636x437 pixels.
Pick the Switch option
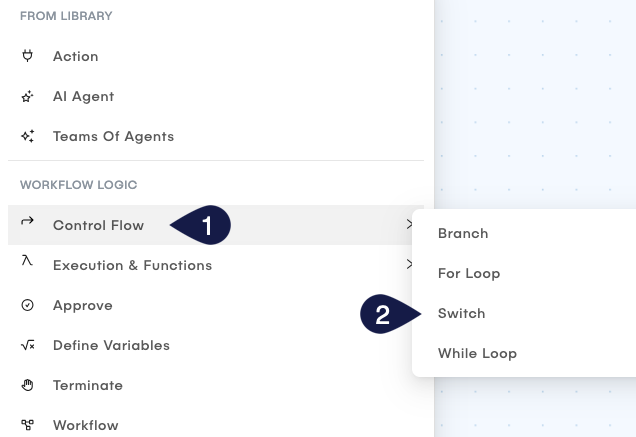462,313
